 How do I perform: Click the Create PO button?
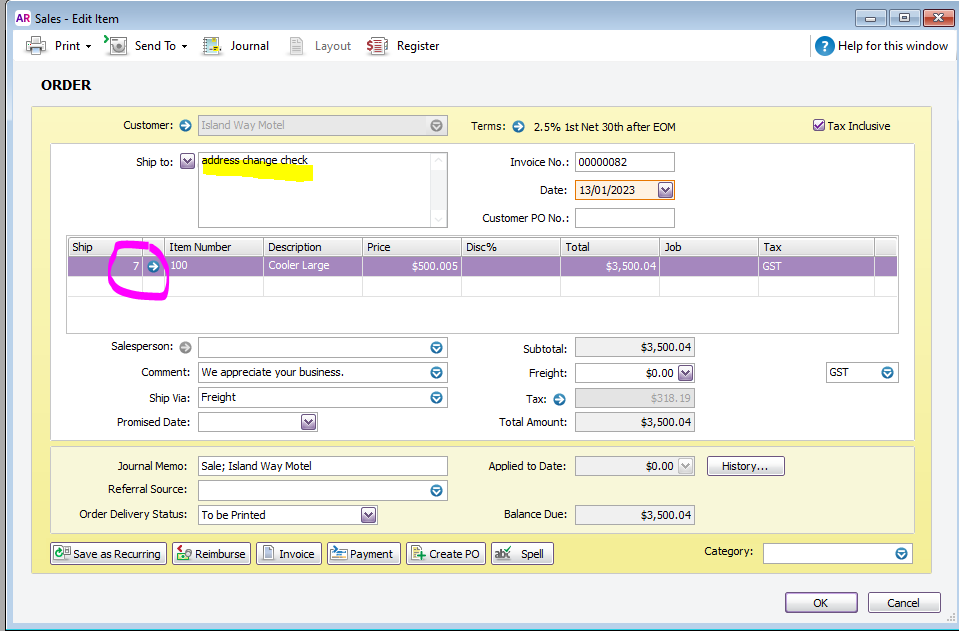point(445,554)
